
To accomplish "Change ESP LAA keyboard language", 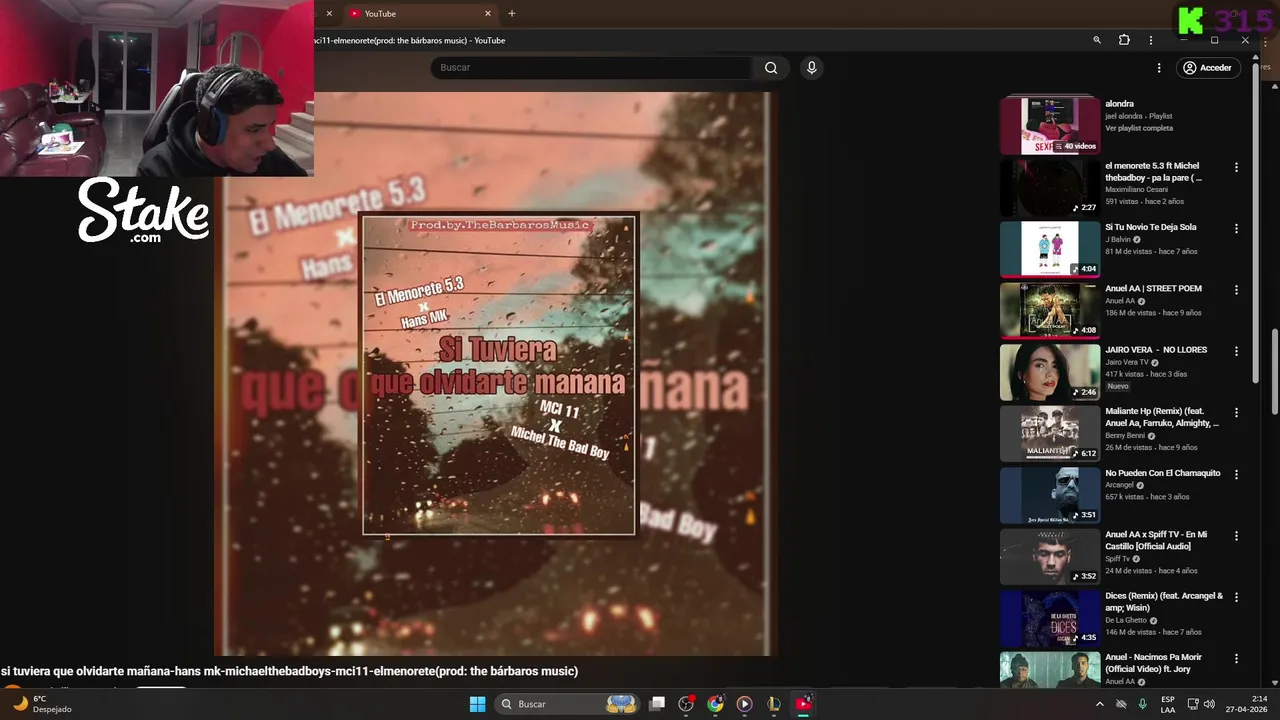I will [1168, 704].
